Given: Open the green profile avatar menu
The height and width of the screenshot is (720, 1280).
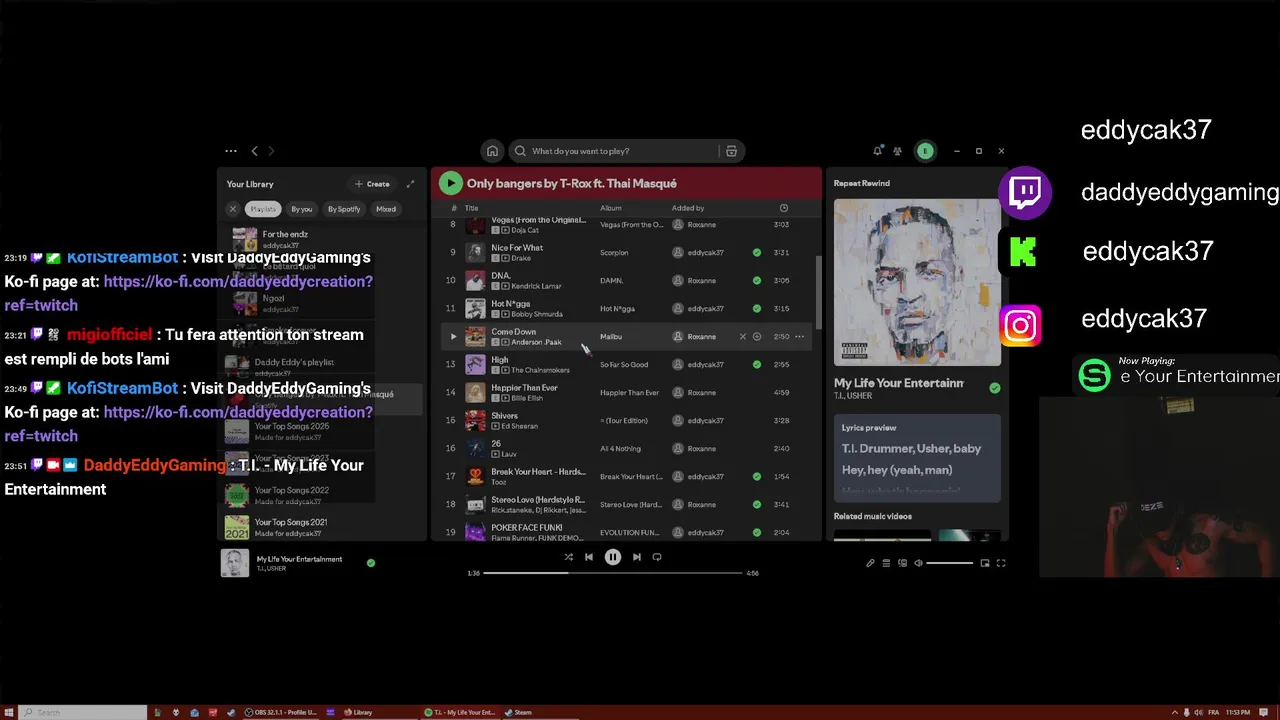Looking at the screenshot, I should (925, 151).
